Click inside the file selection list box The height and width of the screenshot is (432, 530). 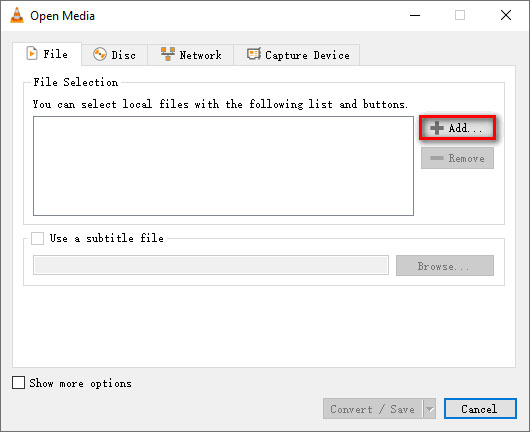pyautogui.click(x=223, y=166)
